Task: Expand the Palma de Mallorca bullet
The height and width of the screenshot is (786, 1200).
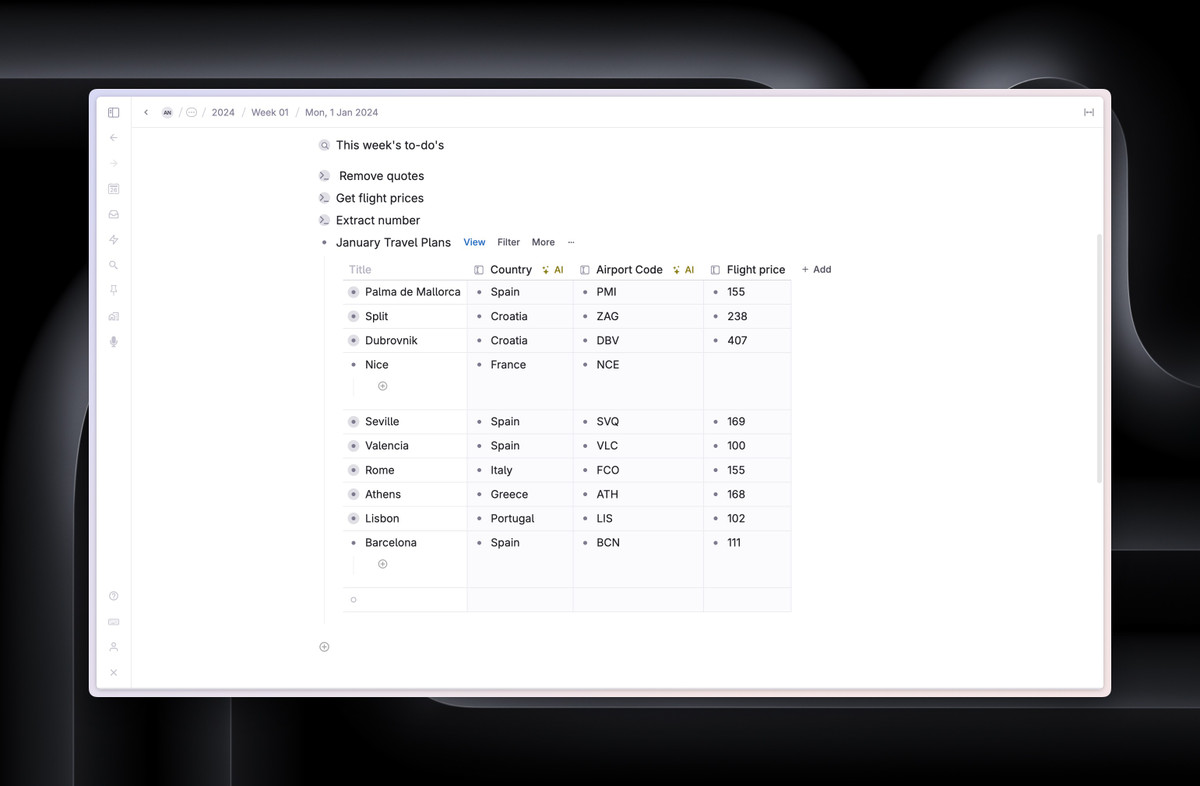Action: (353, 292)
